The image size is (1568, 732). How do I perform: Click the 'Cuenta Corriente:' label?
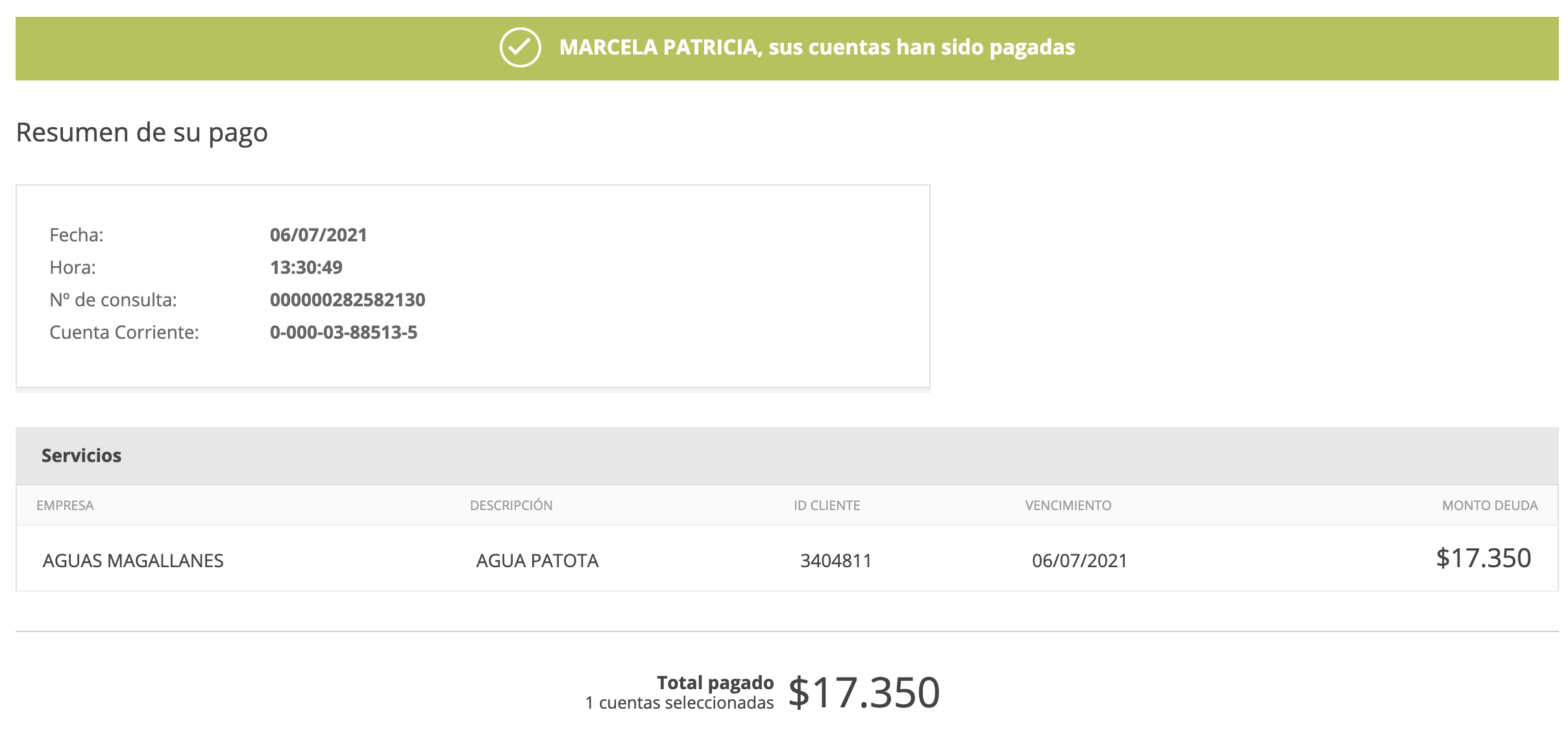coord(124,332)
